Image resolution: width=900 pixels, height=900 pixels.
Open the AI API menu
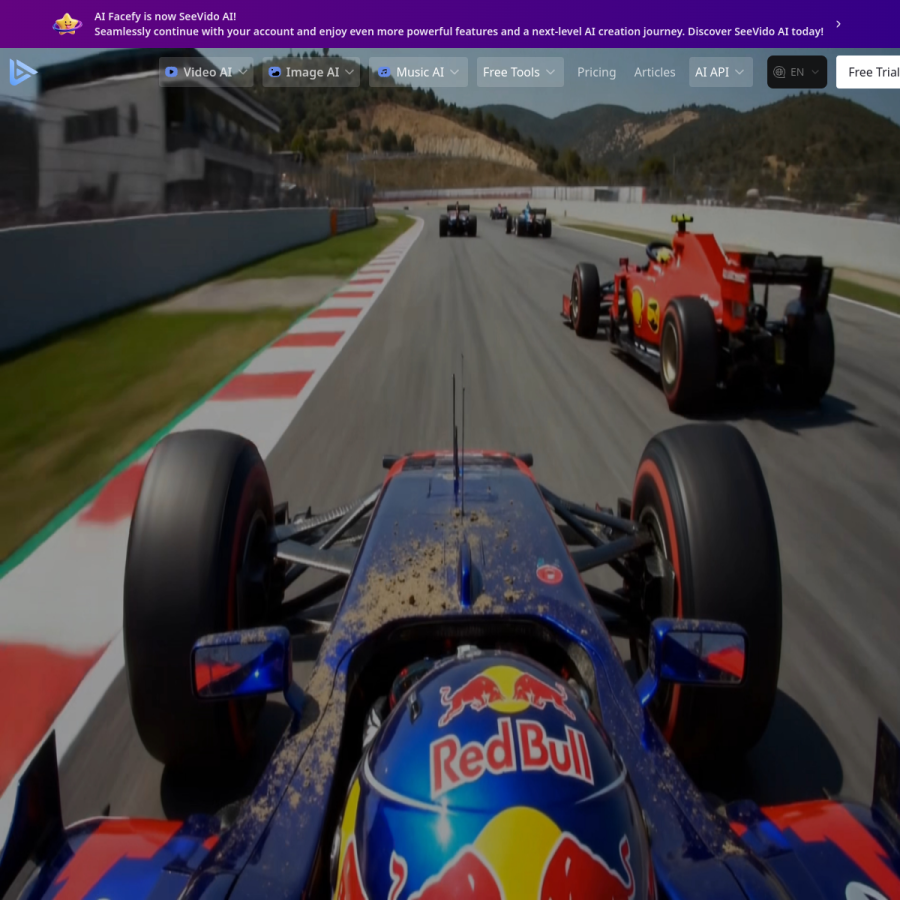[720, 72]
